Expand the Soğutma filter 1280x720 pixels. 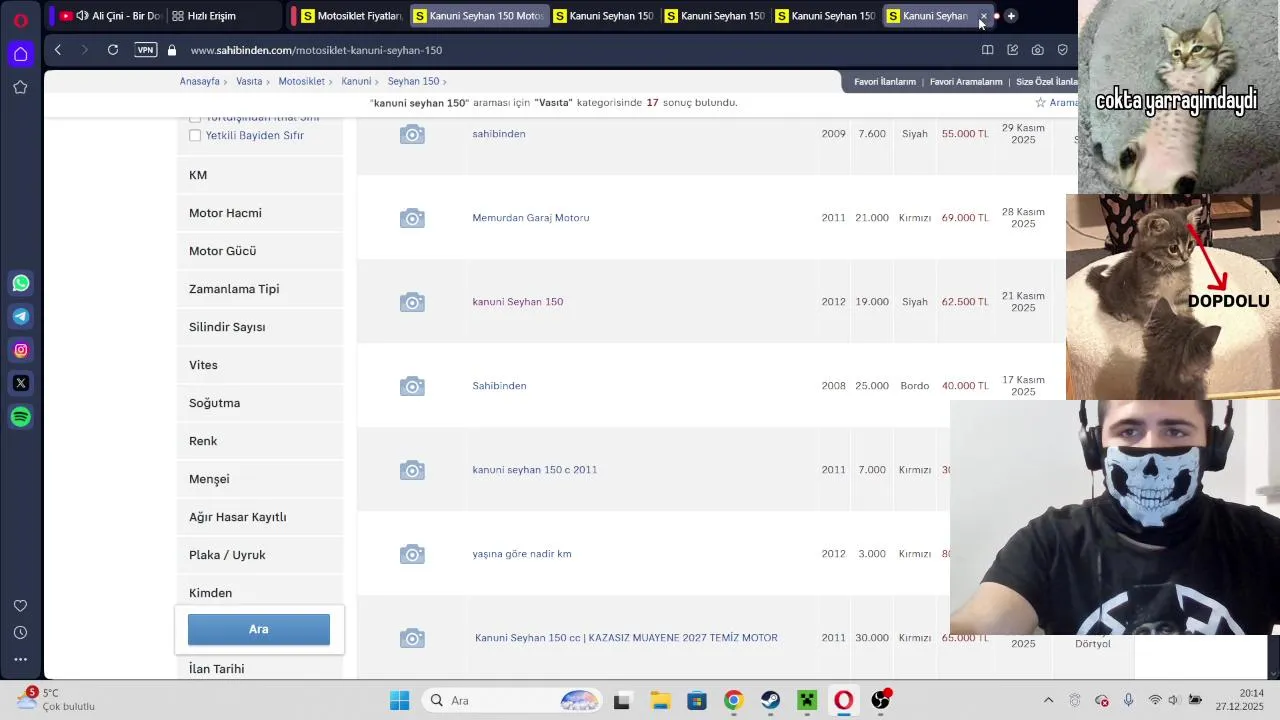260,403
